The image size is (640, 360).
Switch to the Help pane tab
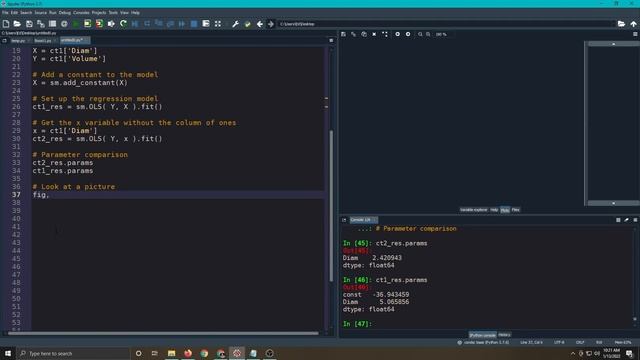pyautogui.click(x=494, y=210)
